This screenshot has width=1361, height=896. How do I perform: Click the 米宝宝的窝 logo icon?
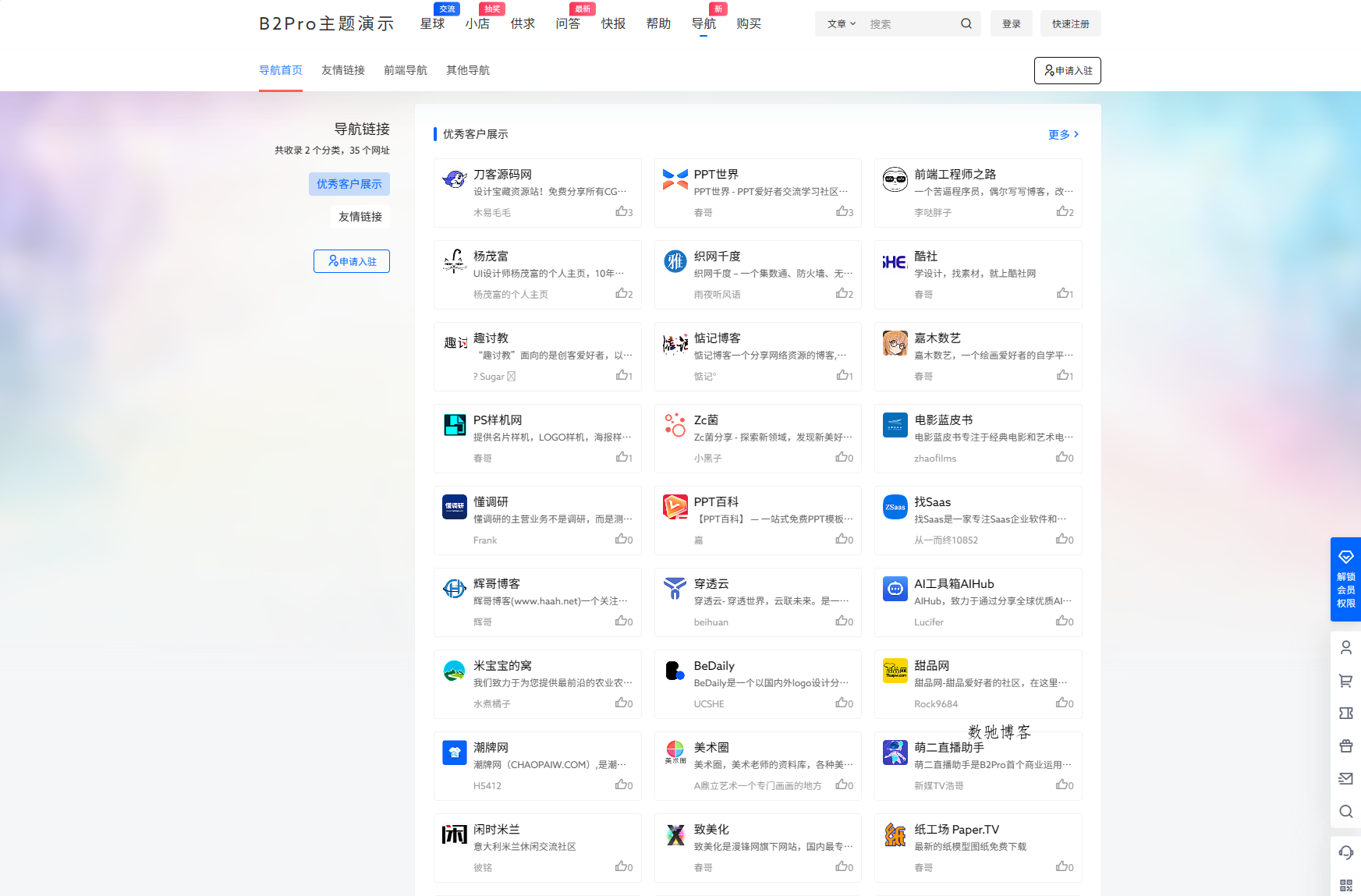coord(455,671)
